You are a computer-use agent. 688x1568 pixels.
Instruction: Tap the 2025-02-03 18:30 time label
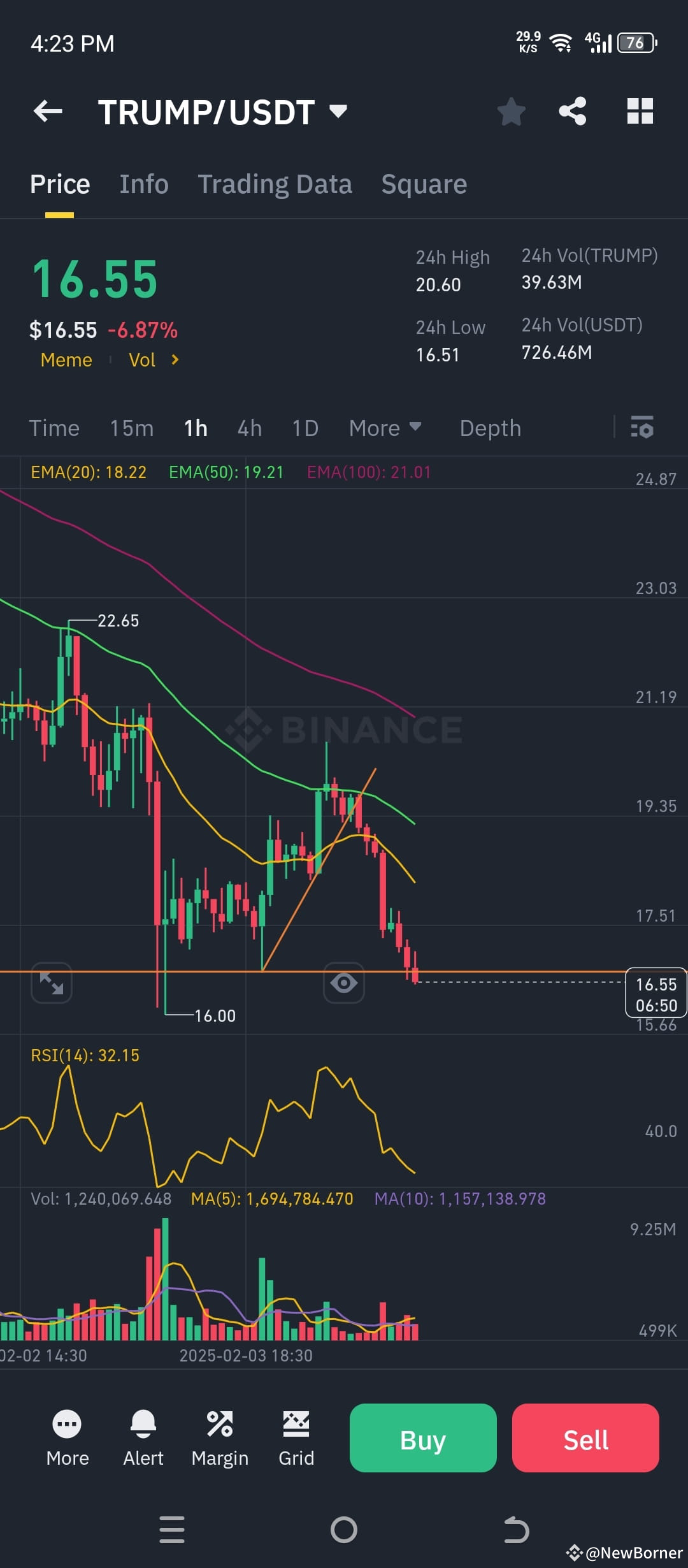246,1356
